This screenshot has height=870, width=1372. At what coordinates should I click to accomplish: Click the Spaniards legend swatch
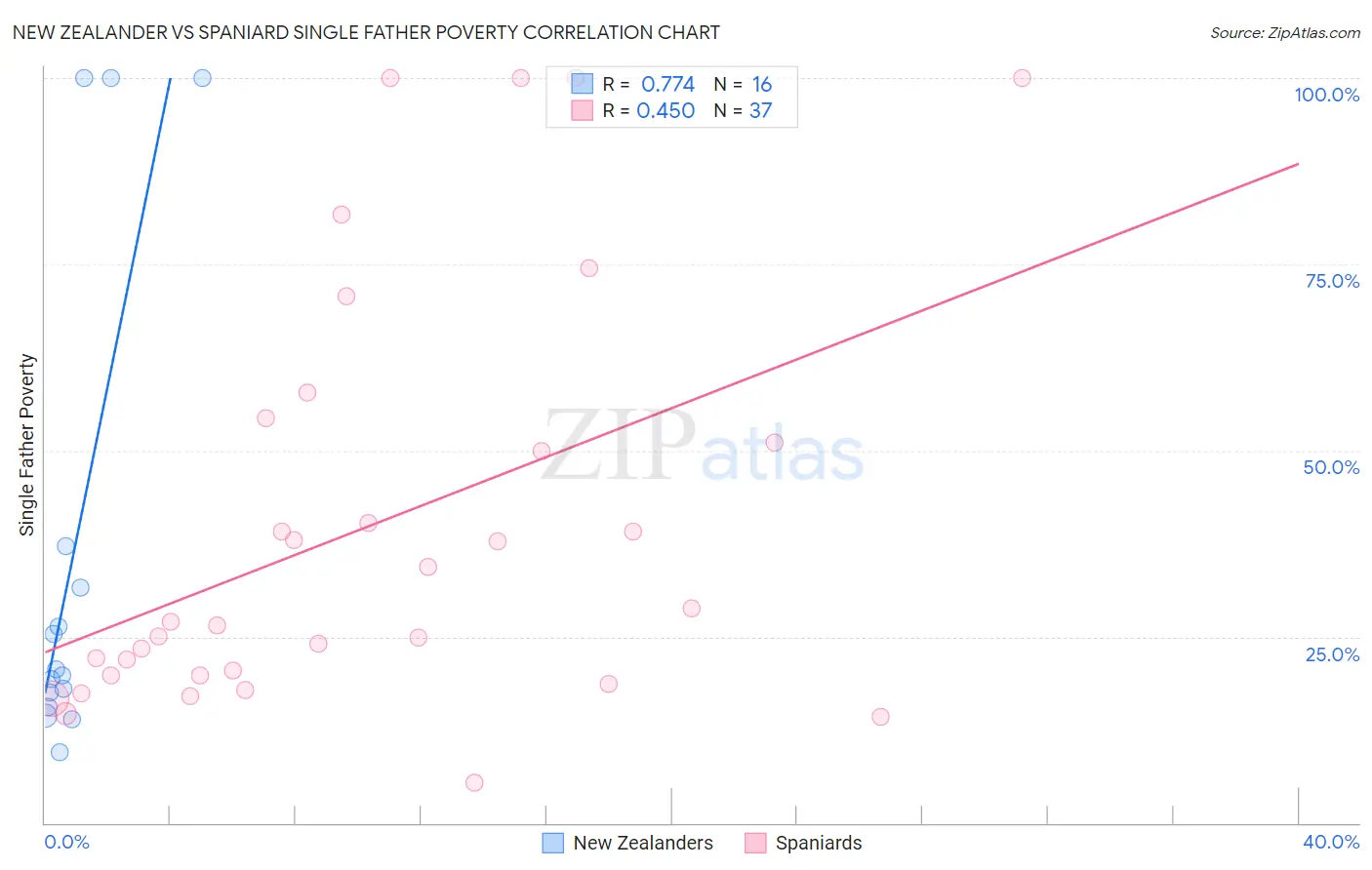point(755,843)
